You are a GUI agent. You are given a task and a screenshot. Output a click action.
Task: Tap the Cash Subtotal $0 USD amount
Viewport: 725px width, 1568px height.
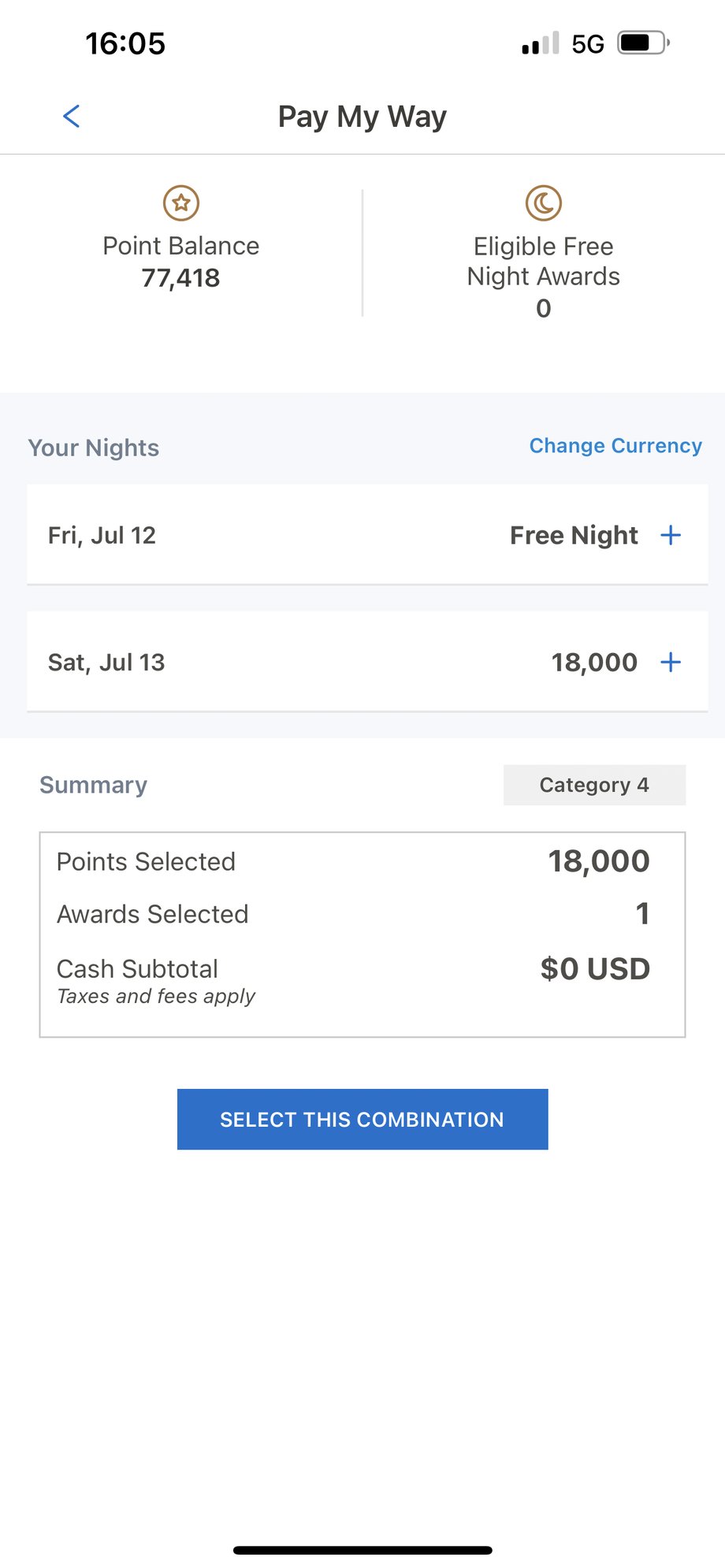pos(595,969)
